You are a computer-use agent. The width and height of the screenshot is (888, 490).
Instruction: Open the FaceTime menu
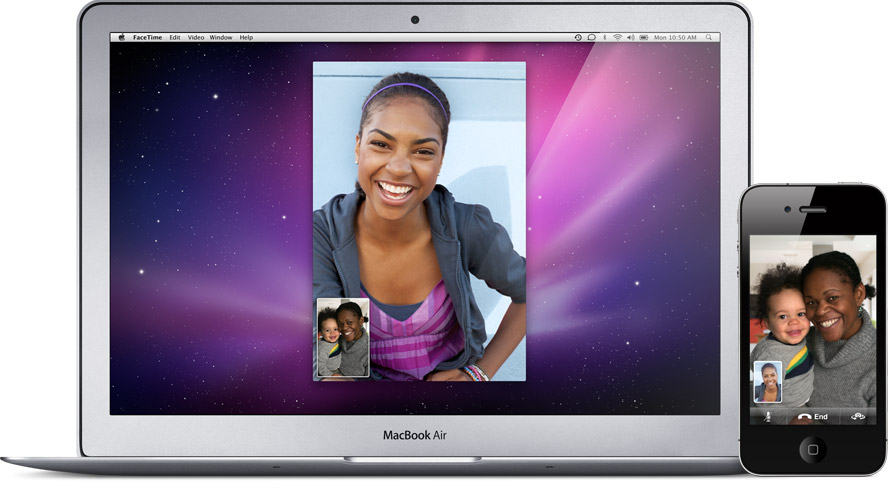pos(147,37)
